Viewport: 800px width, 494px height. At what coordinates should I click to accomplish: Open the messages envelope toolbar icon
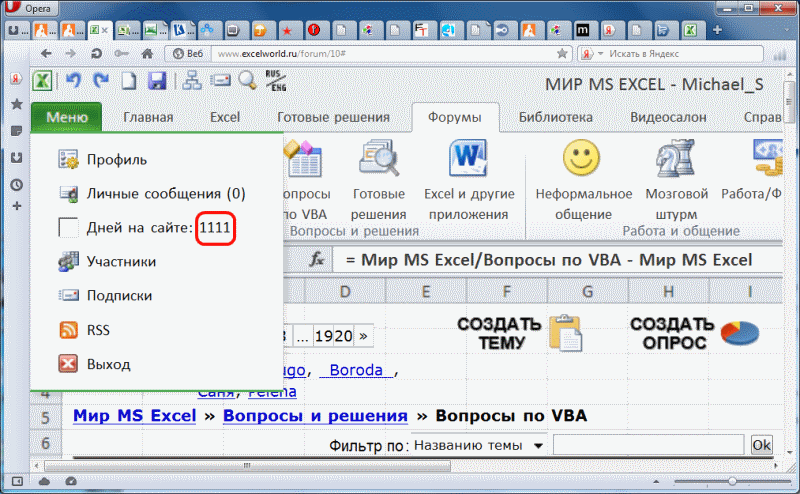(220, 81)
